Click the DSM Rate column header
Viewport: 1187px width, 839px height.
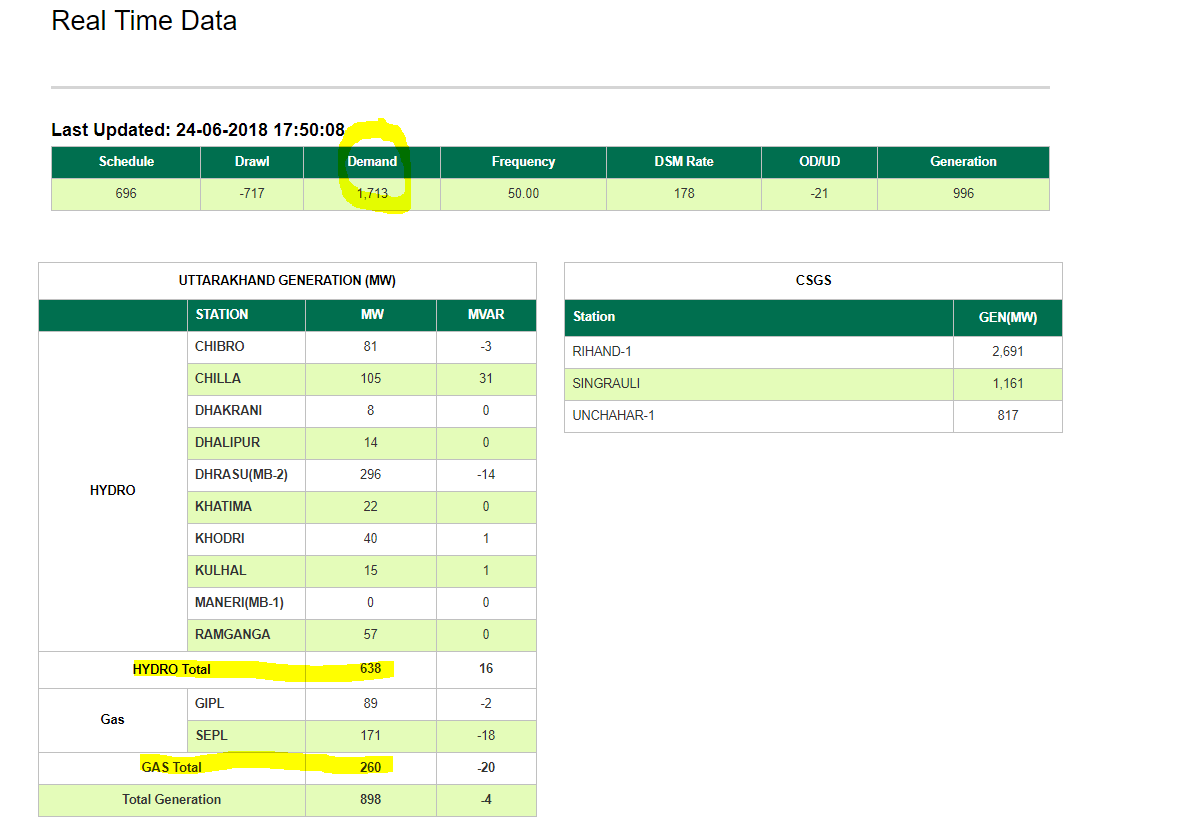(x=684, y=162)
